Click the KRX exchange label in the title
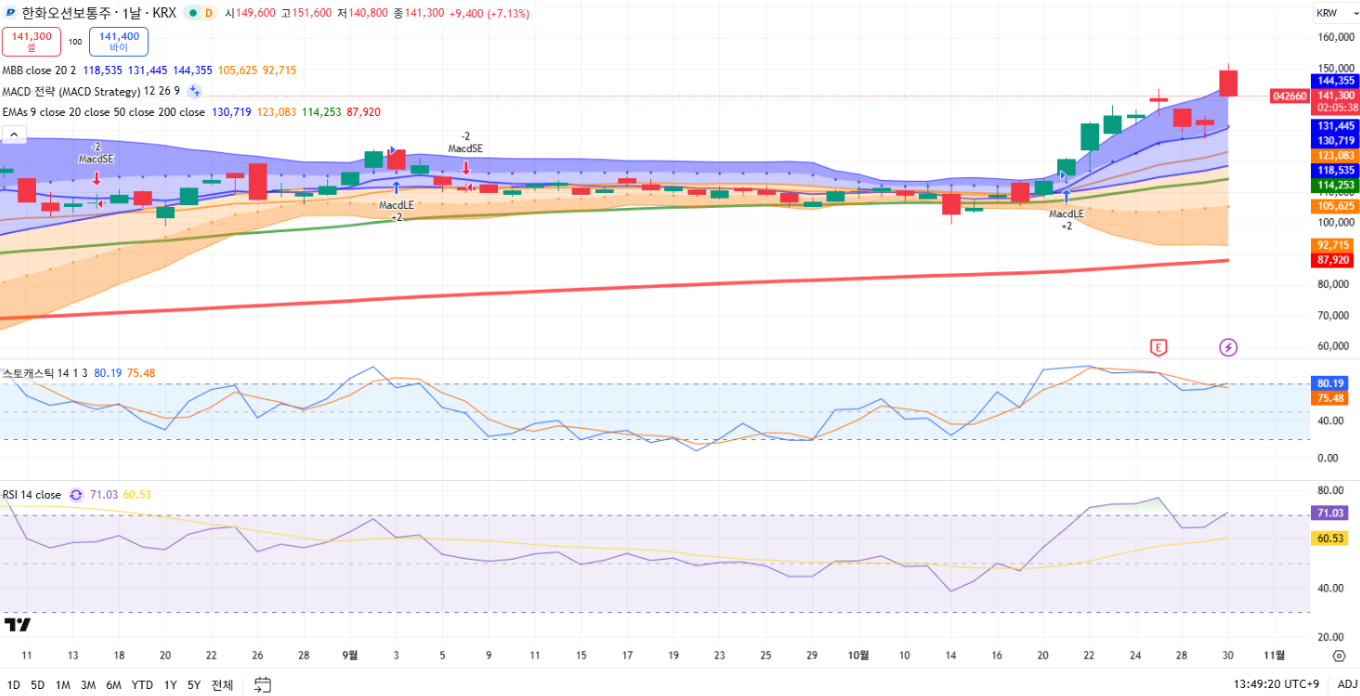1360x696 pixels. [x=164, y=14]
